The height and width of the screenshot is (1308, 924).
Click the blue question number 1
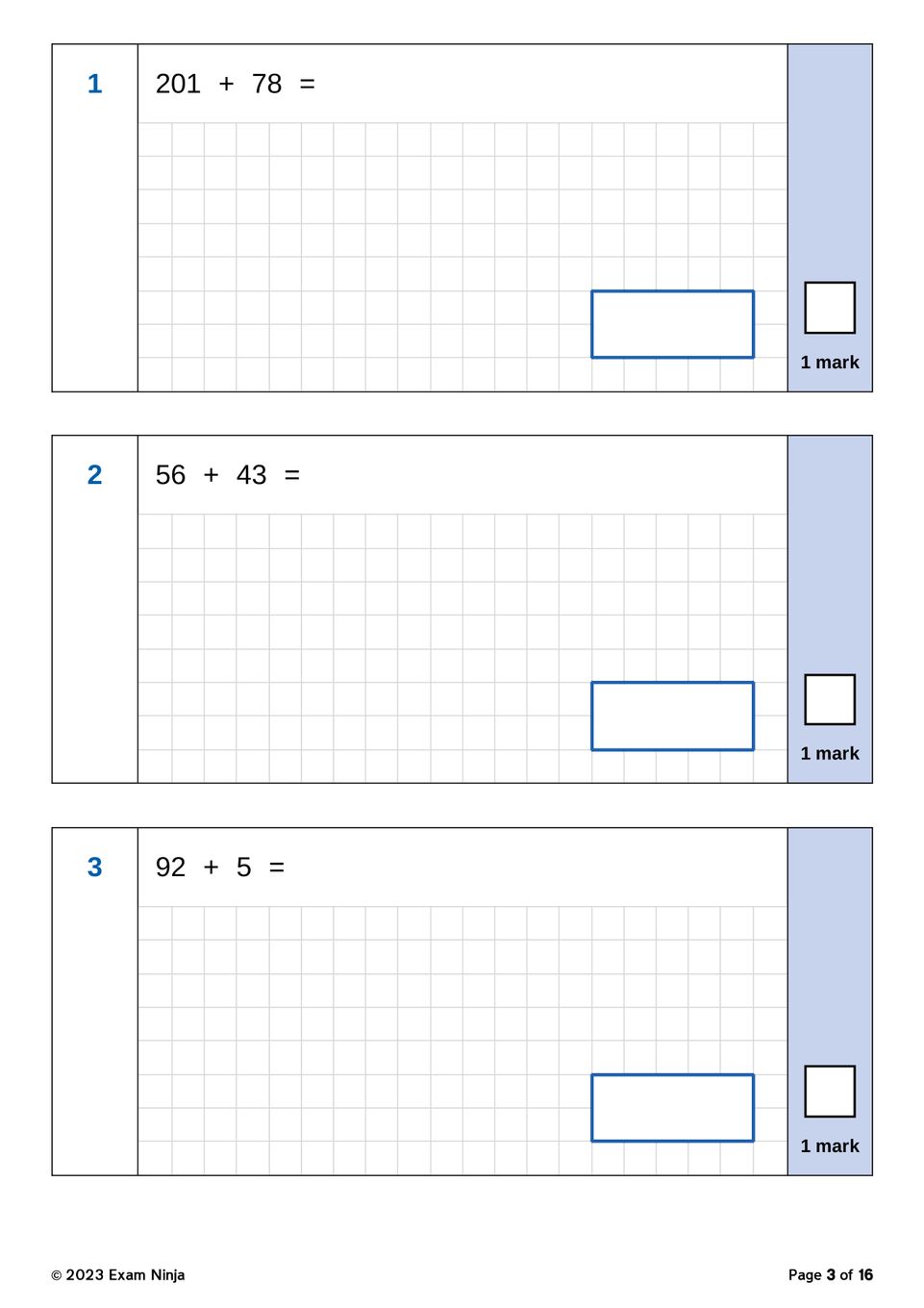94,85
